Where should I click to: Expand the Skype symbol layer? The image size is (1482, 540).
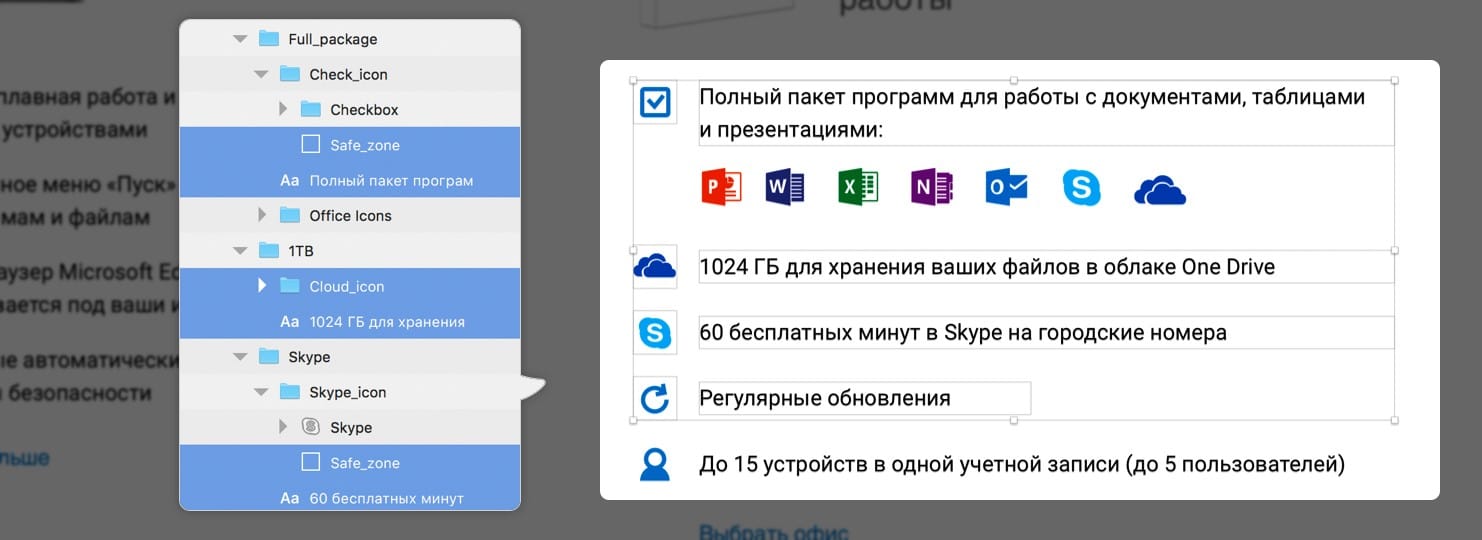coord(283,427)
